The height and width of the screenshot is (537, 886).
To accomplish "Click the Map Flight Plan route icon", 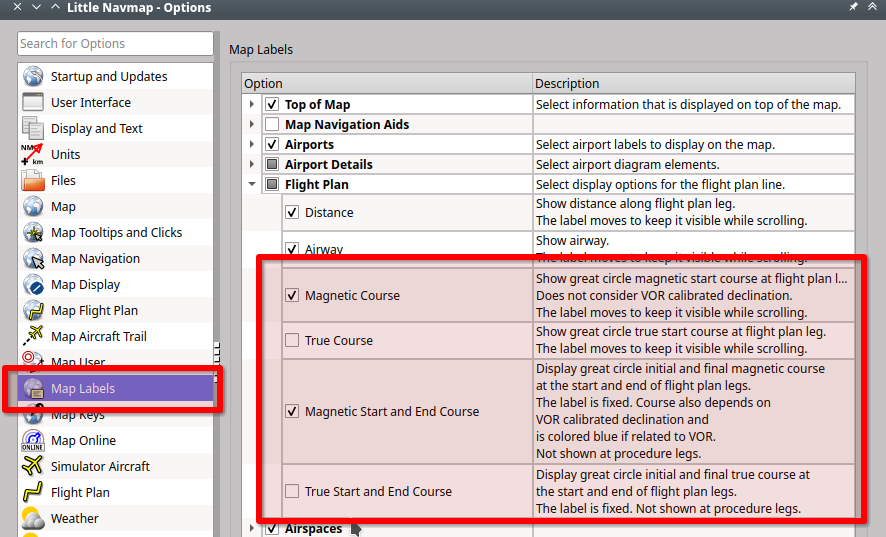I will coord(33,310).
